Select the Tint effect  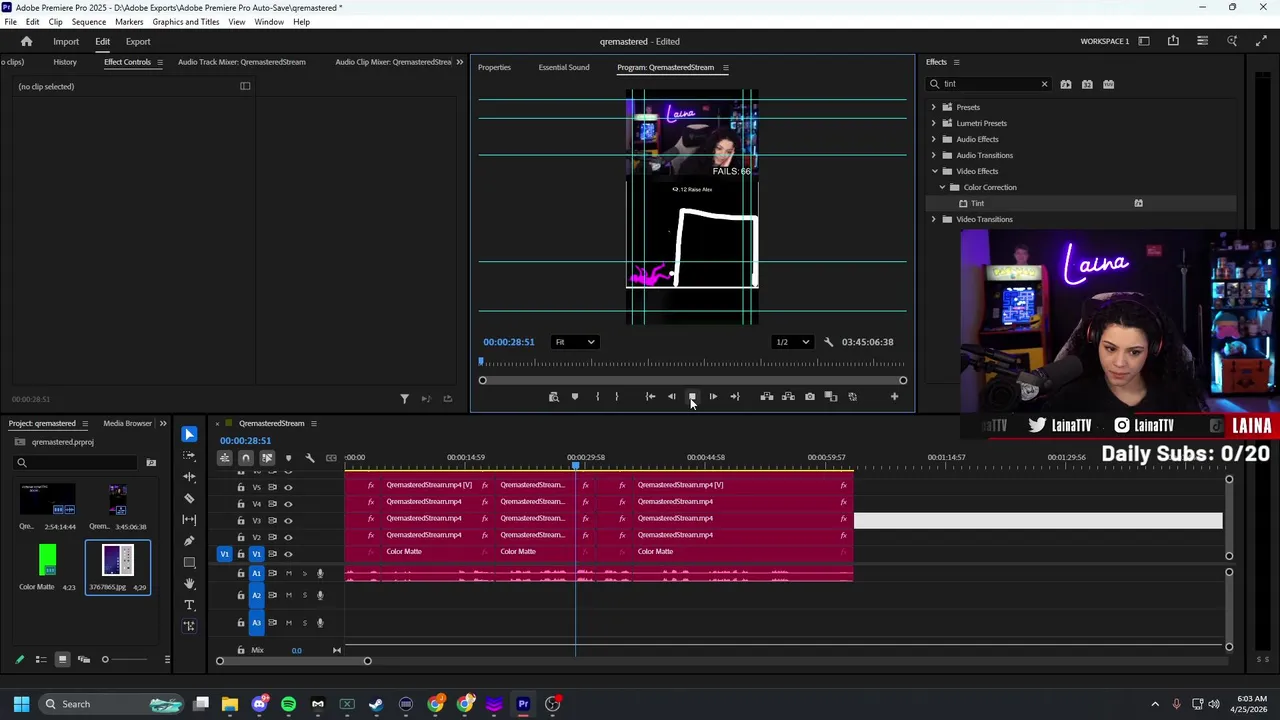[977, 203]
